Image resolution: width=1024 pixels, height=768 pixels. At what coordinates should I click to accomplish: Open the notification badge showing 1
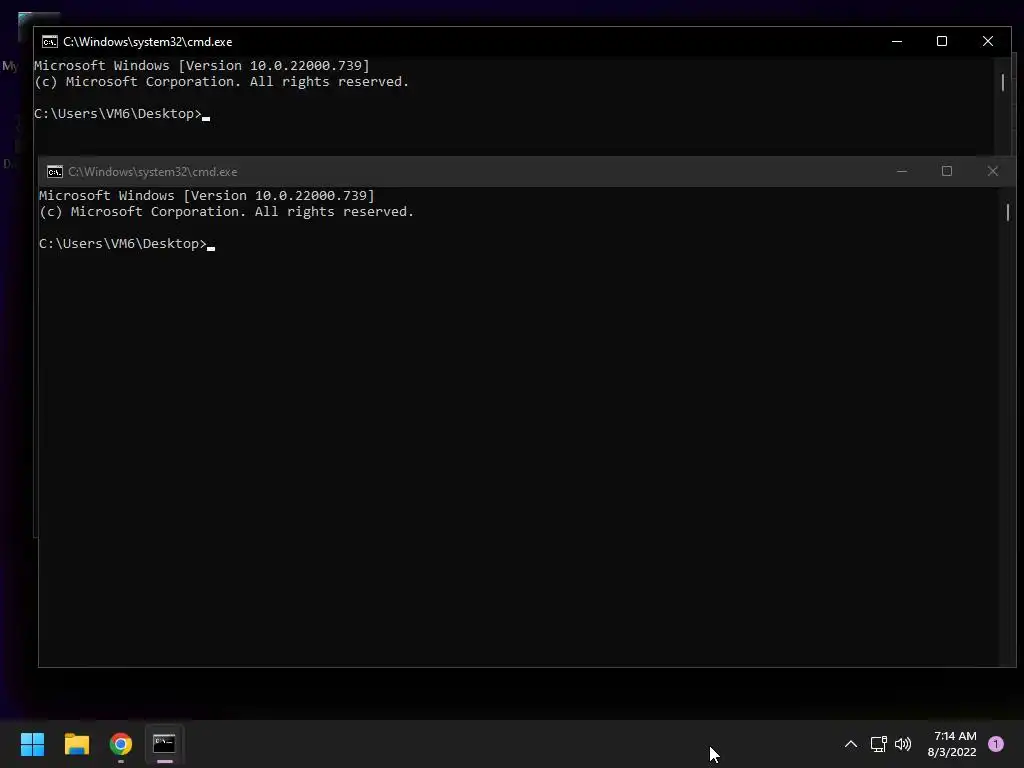(x=996, y=744)
